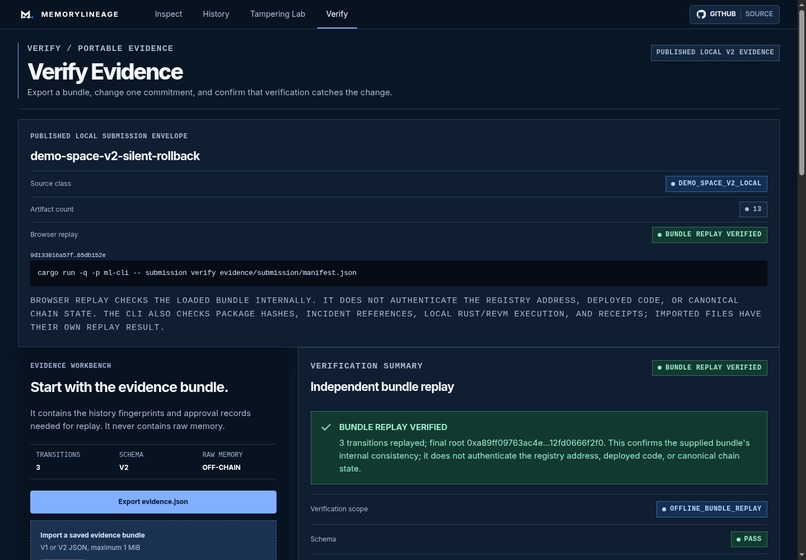
Task: Click the Verification Summary label
Action: coord(366,366)
